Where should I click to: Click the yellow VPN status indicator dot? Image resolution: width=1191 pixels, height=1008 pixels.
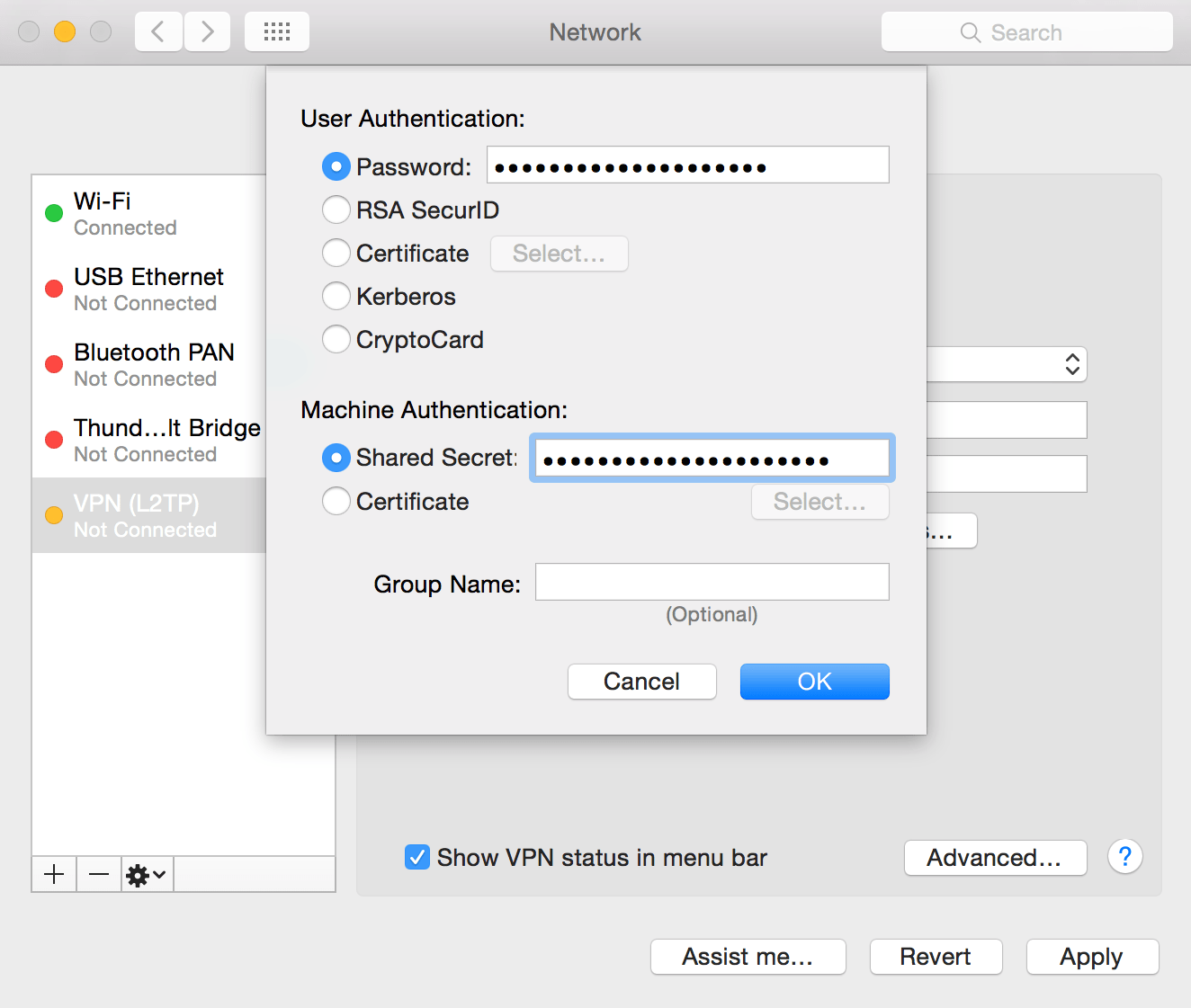[x=53, y=514]
